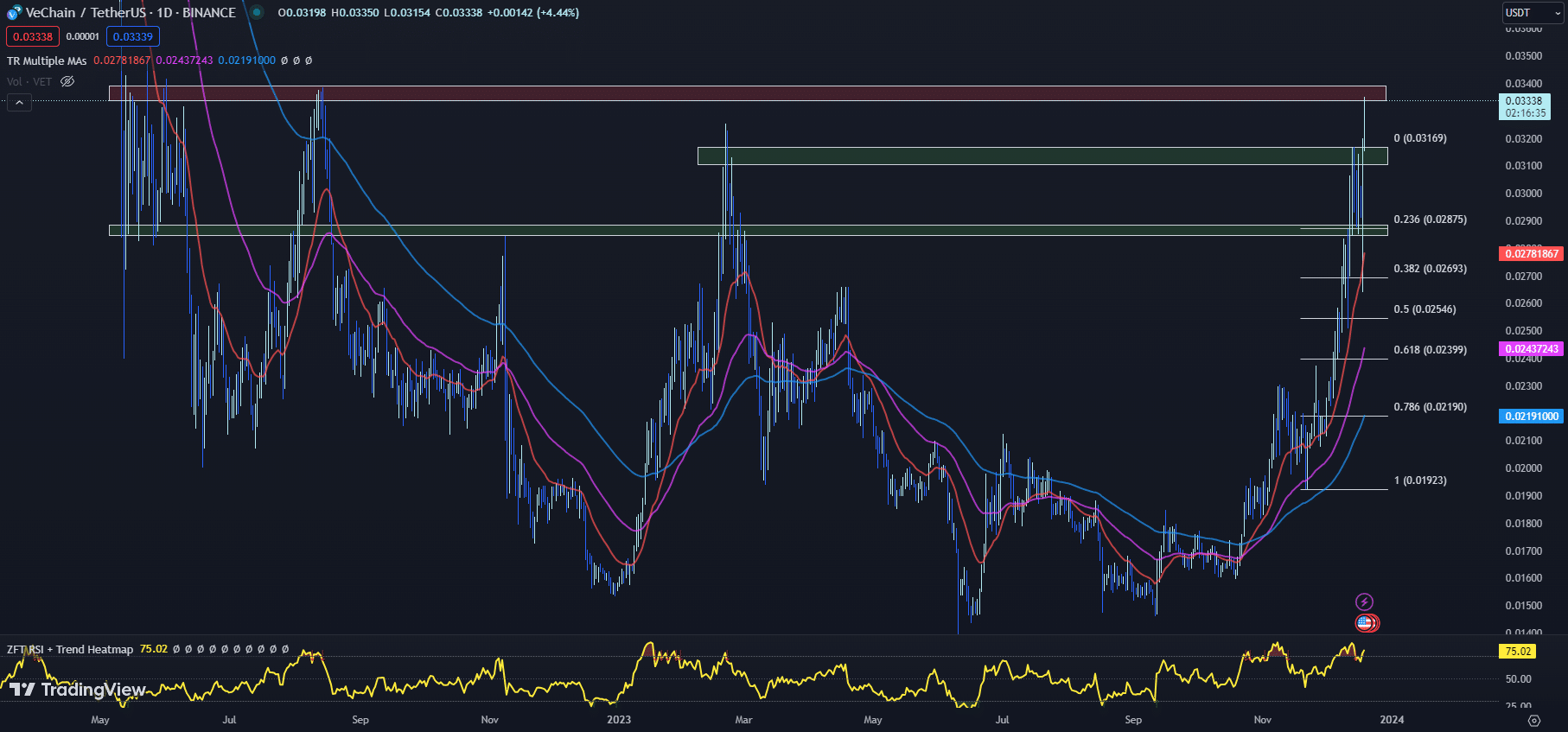Collapse the indicator legend with chevron

(19, 103)
